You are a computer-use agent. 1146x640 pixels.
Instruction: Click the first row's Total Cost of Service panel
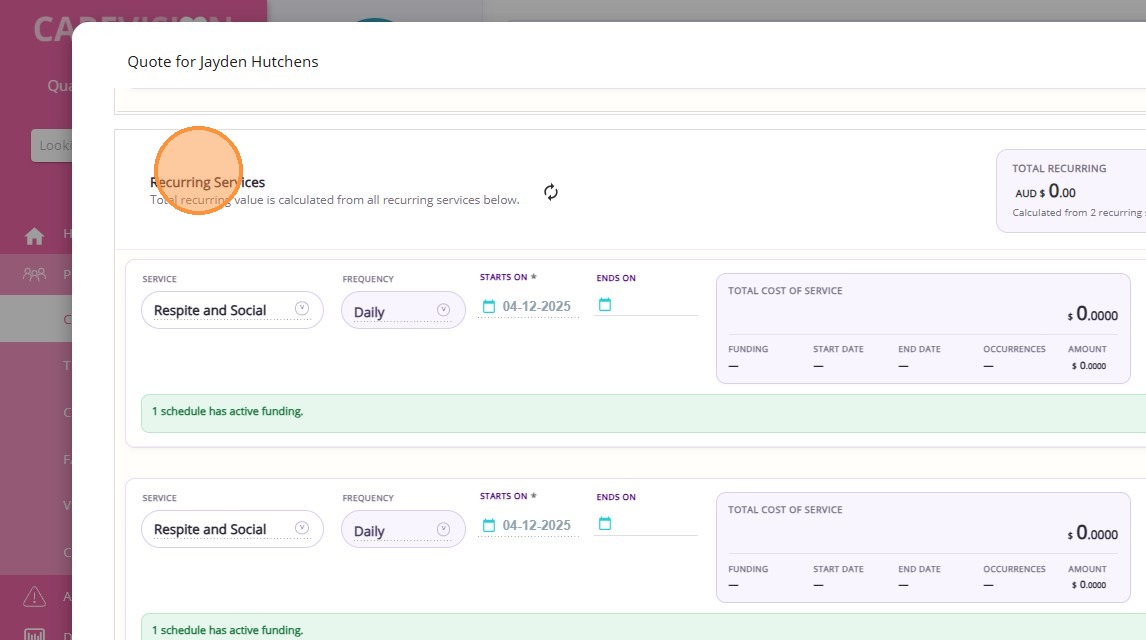[x=922, y=328]
